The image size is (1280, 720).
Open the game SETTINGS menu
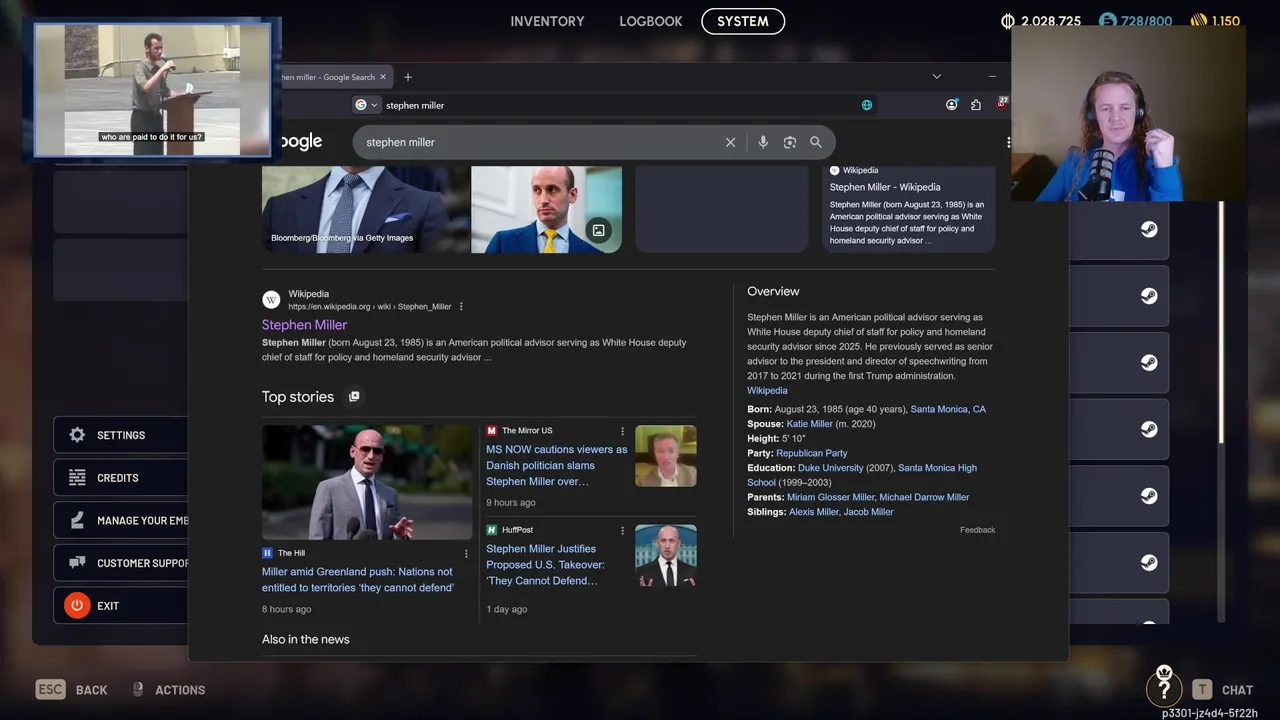[x=121, y=435]
